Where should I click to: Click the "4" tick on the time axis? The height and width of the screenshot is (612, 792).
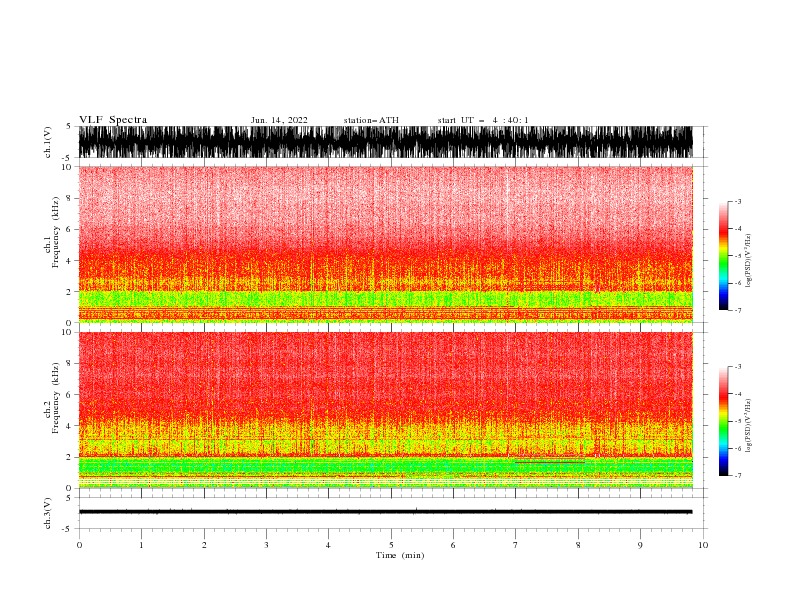pyautogui.click(x=328, y=545)
